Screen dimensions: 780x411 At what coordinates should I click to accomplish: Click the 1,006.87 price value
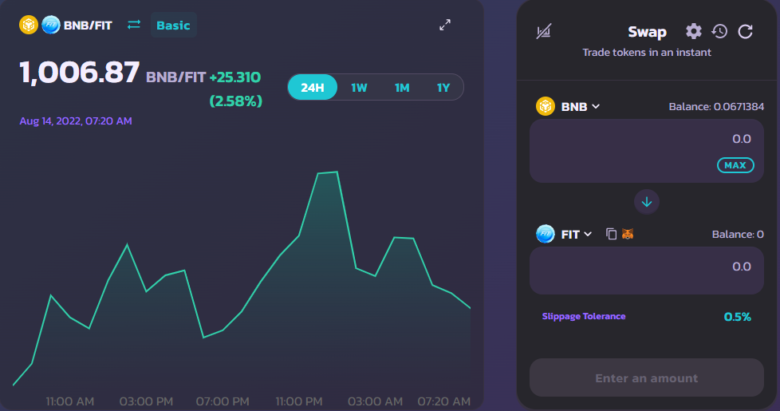(80, 73)
